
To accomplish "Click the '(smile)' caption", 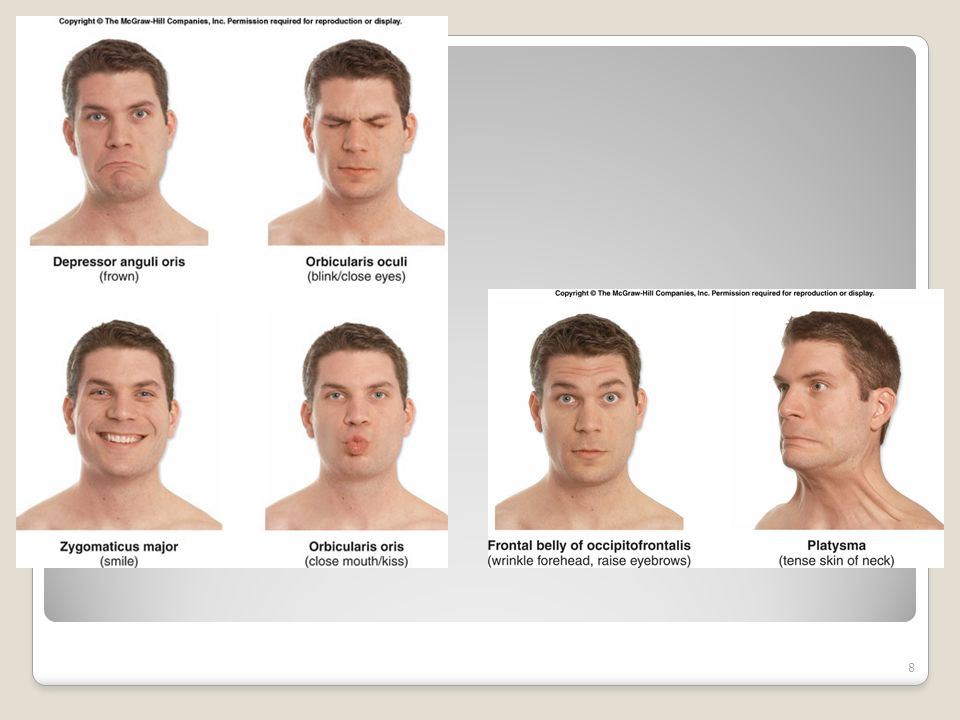I will click(x=119, y=561).
